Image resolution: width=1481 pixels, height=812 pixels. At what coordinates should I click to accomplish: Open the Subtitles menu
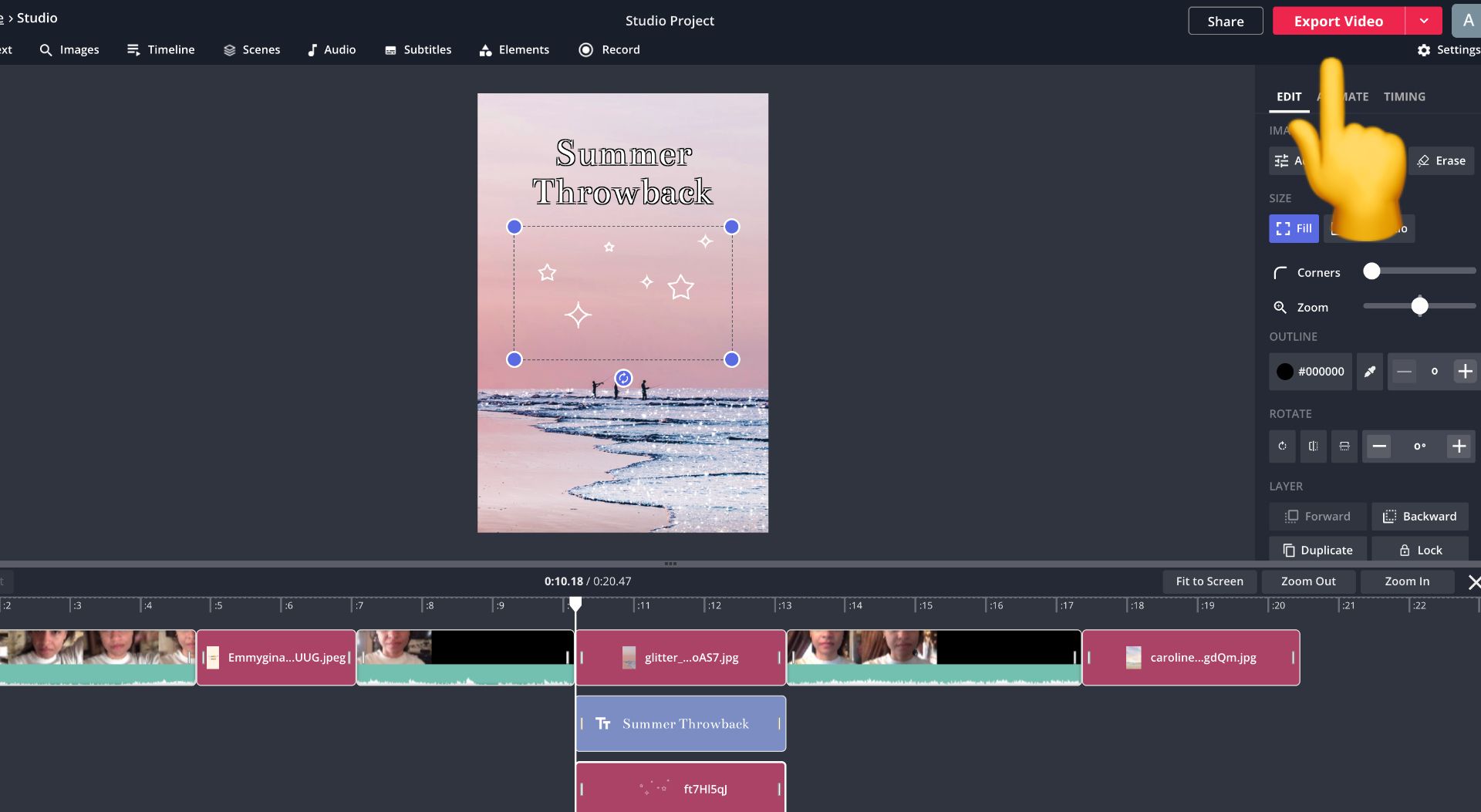coord(418,50)
